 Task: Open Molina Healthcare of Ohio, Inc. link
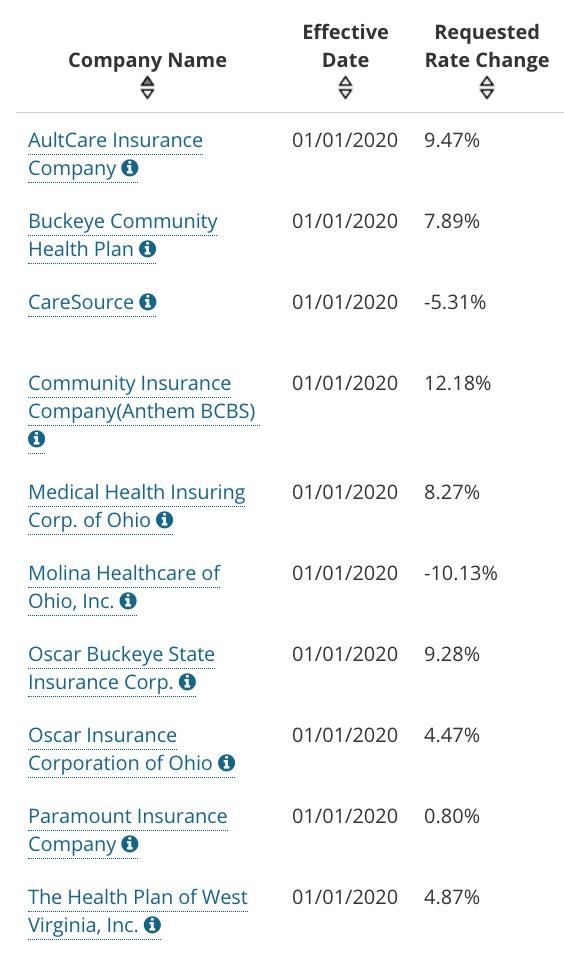[124, 587]
